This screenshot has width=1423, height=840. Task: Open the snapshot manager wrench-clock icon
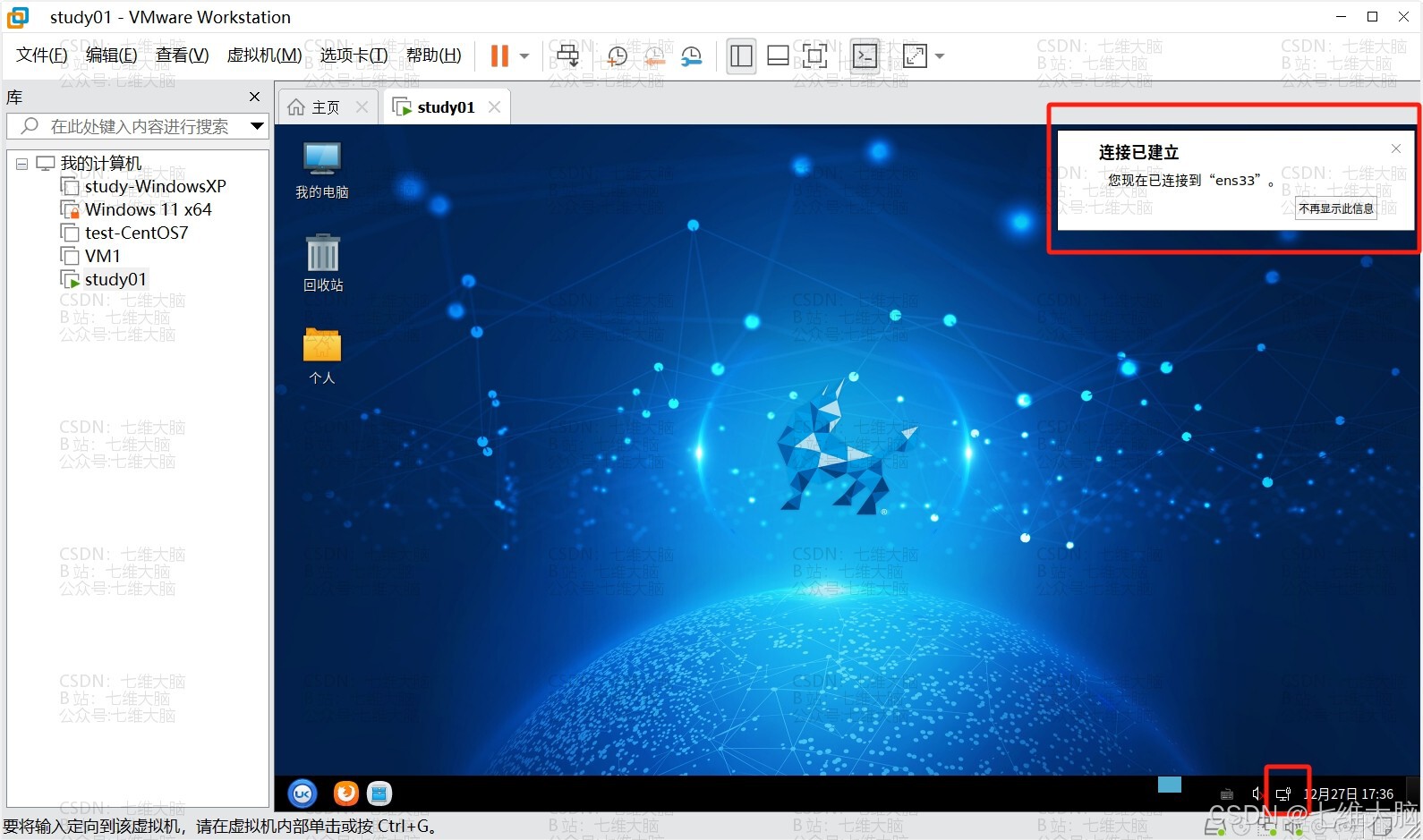click(x=692, y=56)
